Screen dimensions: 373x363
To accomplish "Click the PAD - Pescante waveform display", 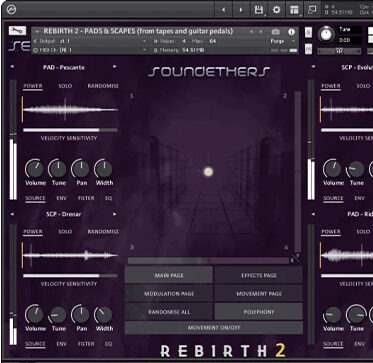I will pos(70,109).
